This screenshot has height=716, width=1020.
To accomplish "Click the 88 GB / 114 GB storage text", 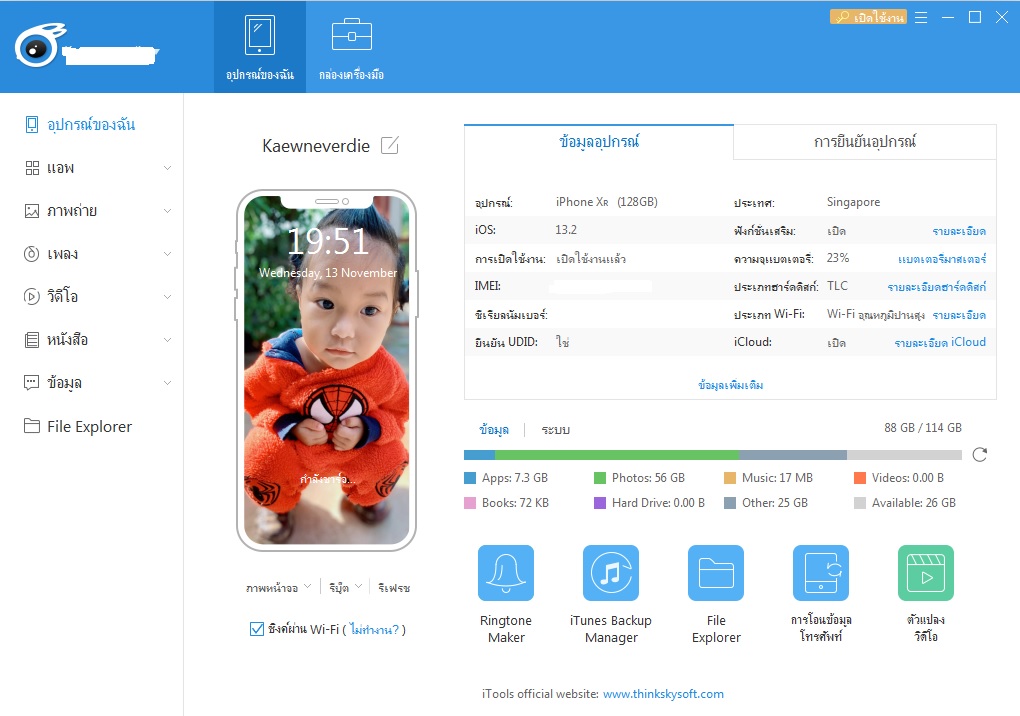I will click(x=922, y=427).
